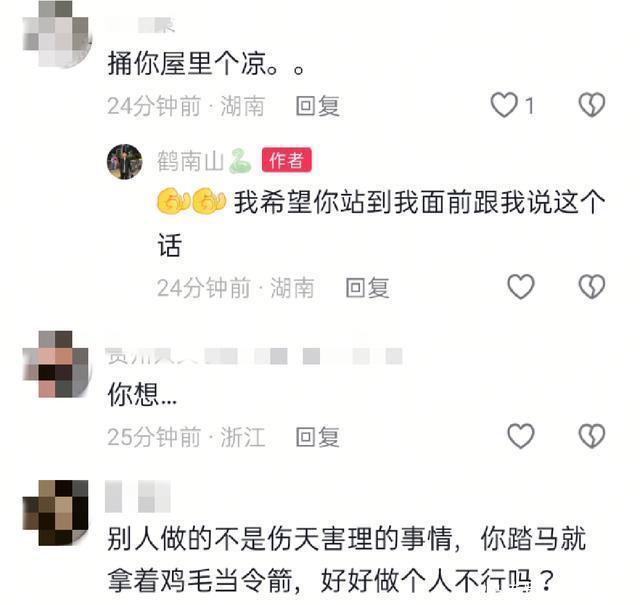The height and width of the screenshot is (605, 640).
Task: Tap the 24分钟前 · 湖南 timestamp on first comment
Action: 186,106
